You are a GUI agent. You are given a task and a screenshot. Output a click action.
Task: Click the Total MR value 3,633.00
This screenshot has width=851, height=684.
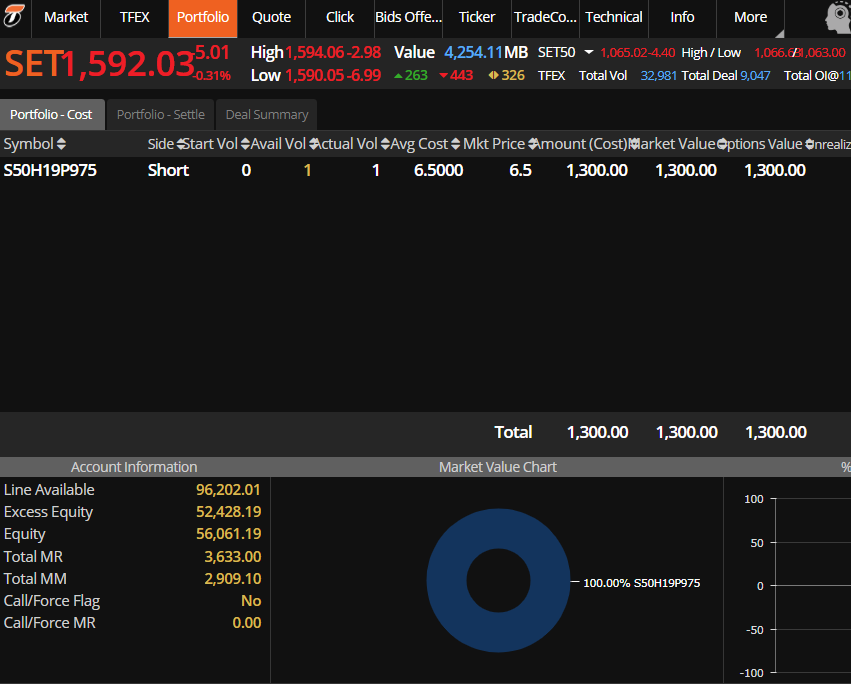(233, 556)
